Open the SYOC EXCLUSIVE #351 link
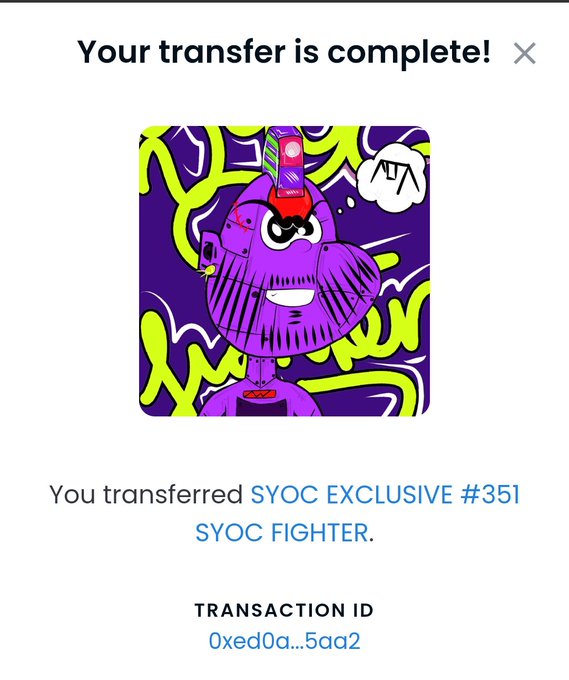The width and height of the screenshot is (569, 680). [385, 494]
